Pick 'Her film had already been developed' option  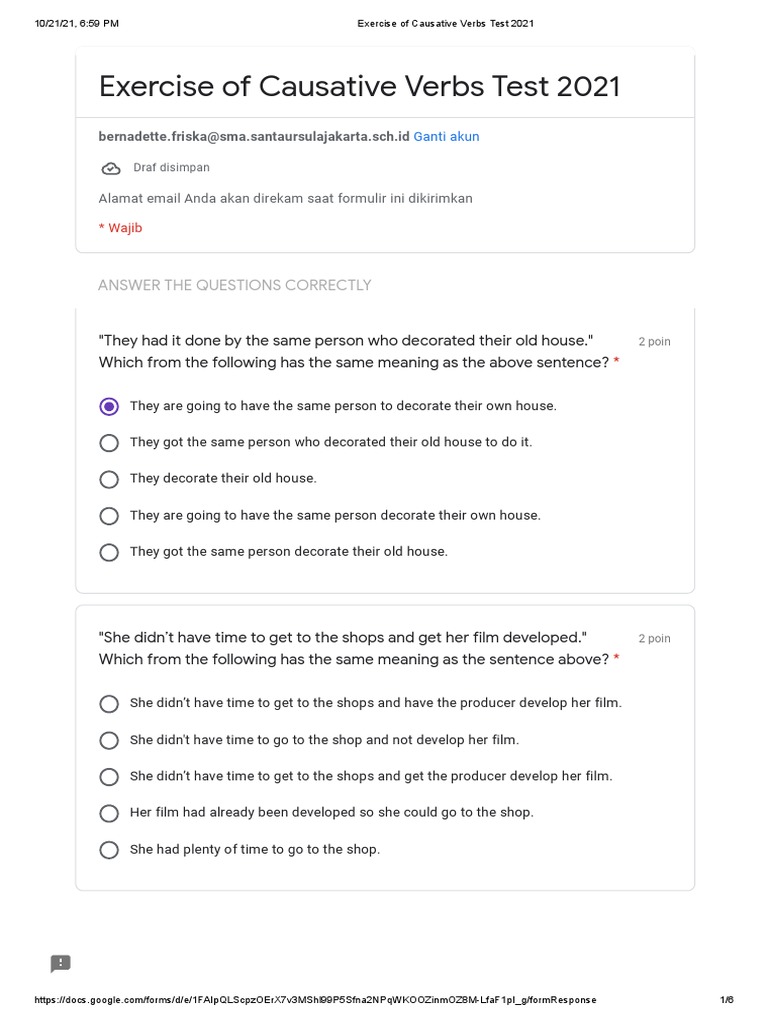(109, 813)
